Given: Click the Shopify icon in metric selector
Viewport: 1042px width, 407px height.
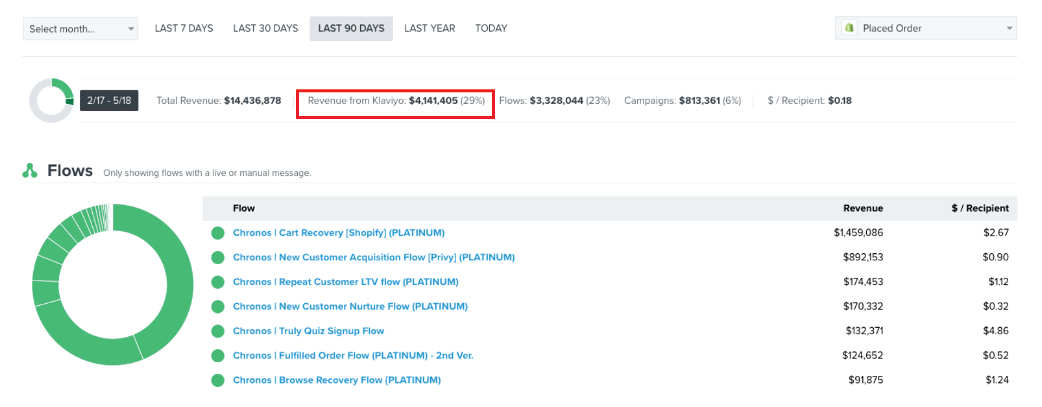Looking at the screenshot, I should (x=849, y=28).
